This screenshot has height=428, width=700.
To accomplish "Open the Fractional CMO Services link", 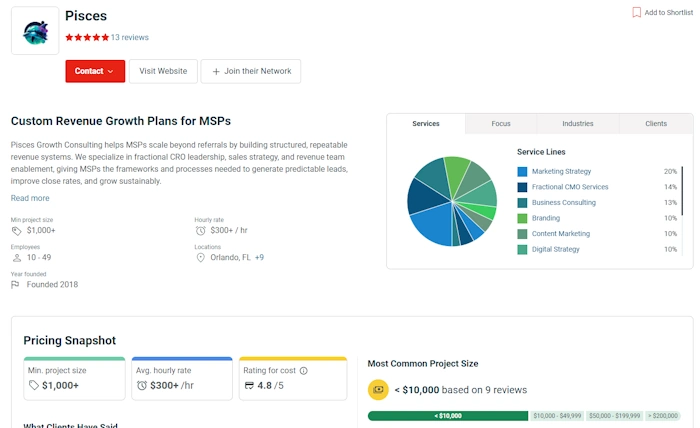I will 570,187.
